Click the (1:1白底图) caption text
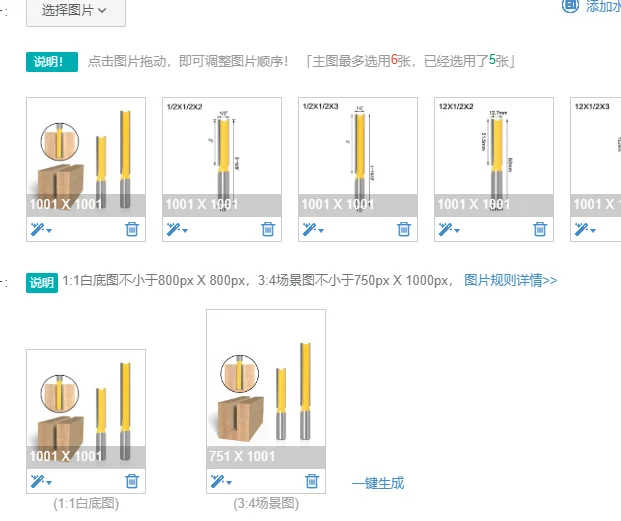The width and height of the screenshot is (621, 521). click(86, 504)
